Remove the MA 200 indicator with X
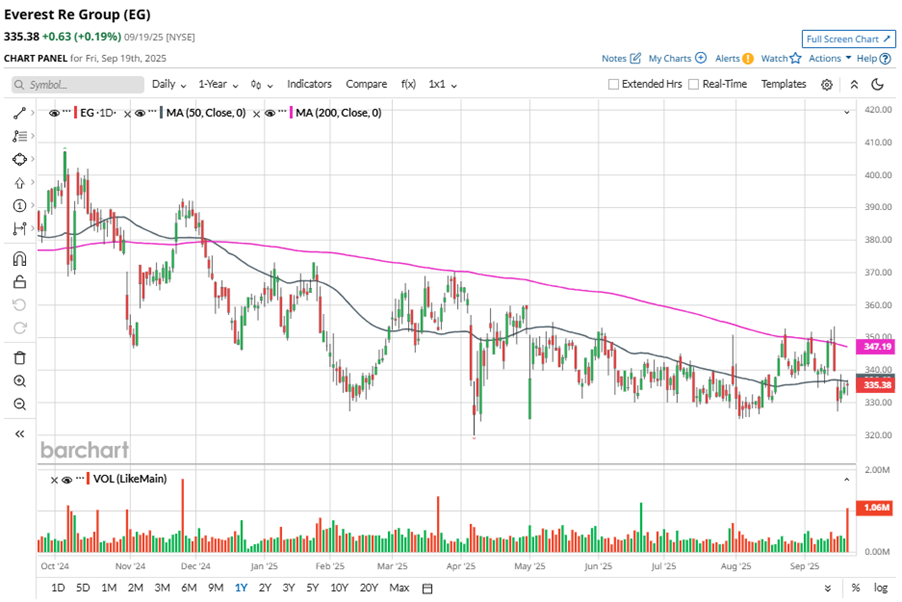Image resolution: width=902 pixels, height=602 pixels. coord(257,114)
